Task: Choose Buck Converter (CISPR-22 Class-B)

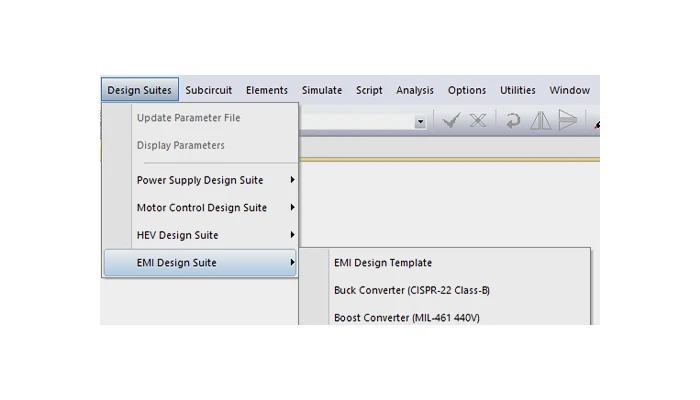Action: [x=445, y=290]
